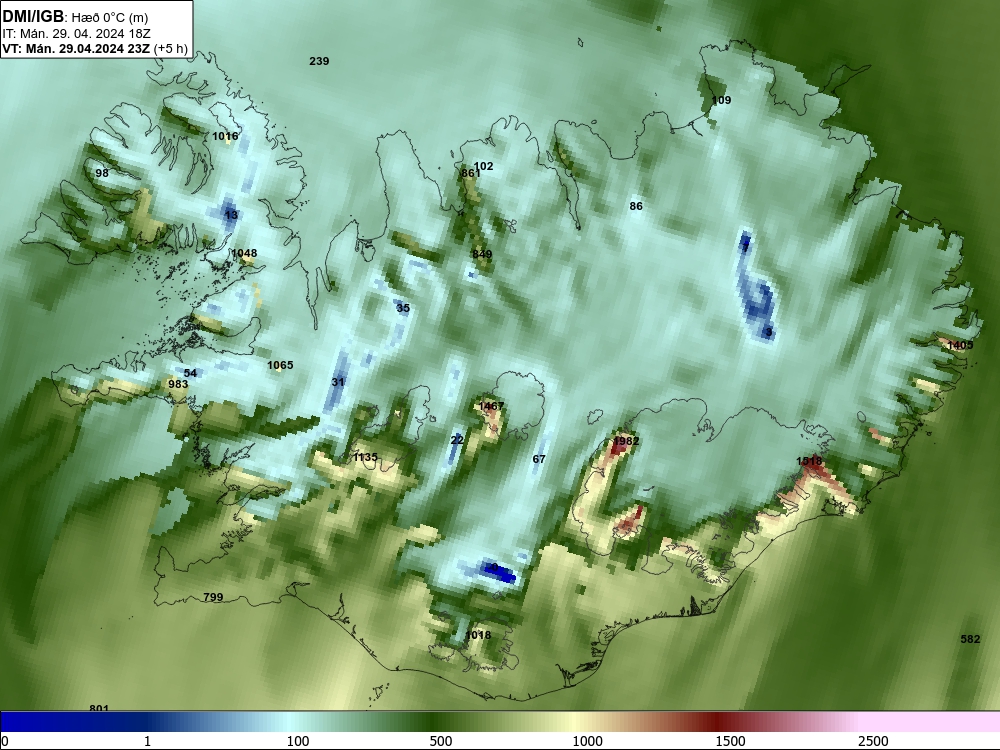Select the map value 86 in the north

pyautogui.click(x=636, y=206)
